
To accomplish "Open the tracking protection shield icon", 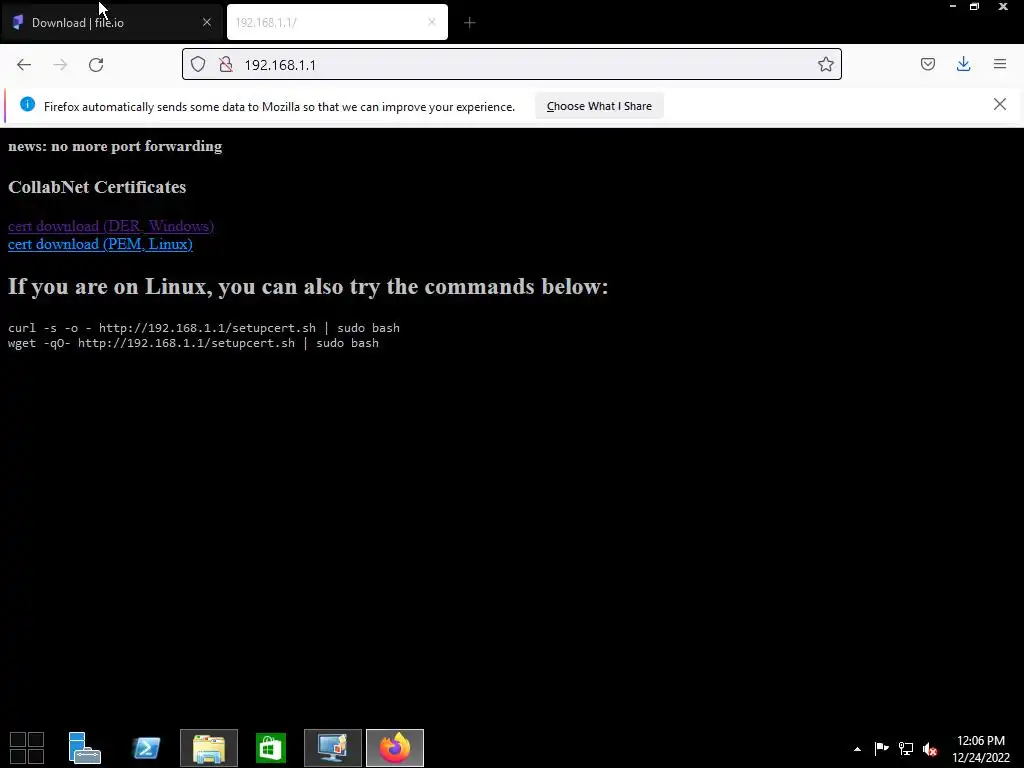I will click(198, 64).
